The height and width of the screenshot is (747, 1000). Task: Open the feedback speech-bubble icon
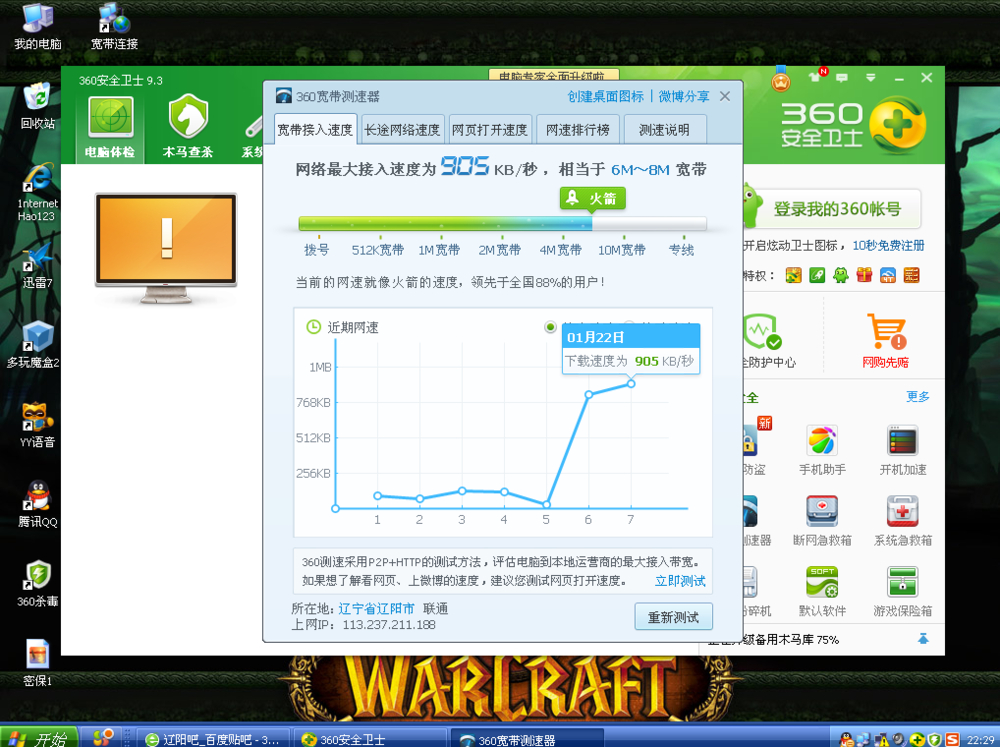(842, 78)
